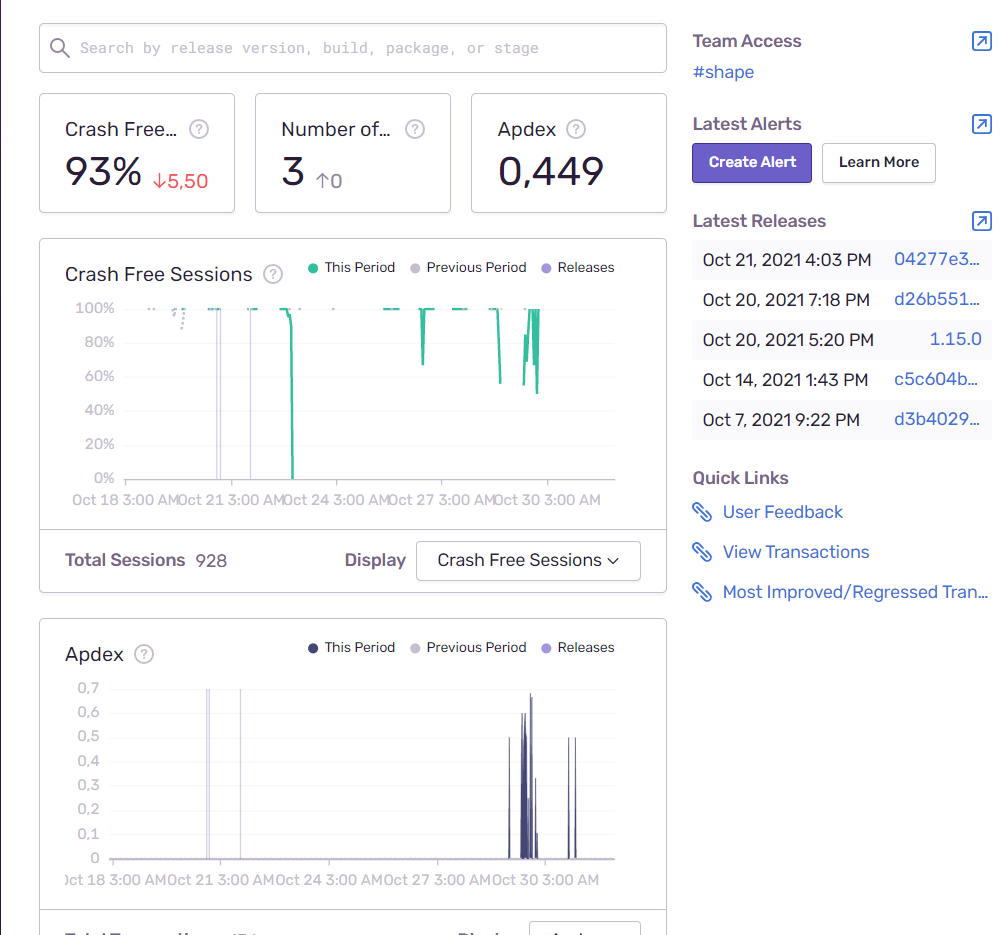Click the Latest Alerts external link icon
This screenshot has width=1006, height=935.
981,124
